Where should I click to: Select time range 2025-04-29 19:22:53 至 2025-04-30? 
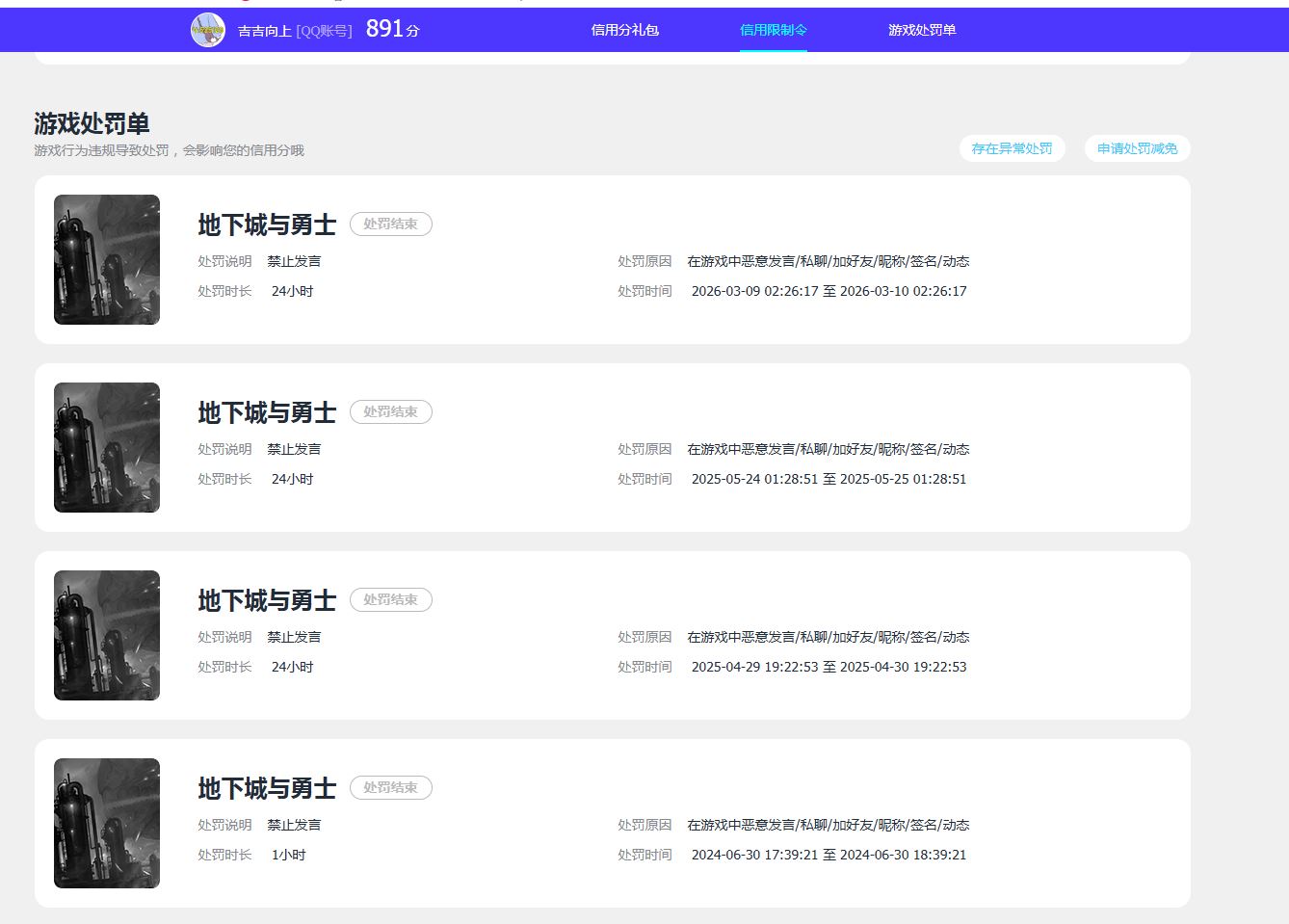[829, 667]
